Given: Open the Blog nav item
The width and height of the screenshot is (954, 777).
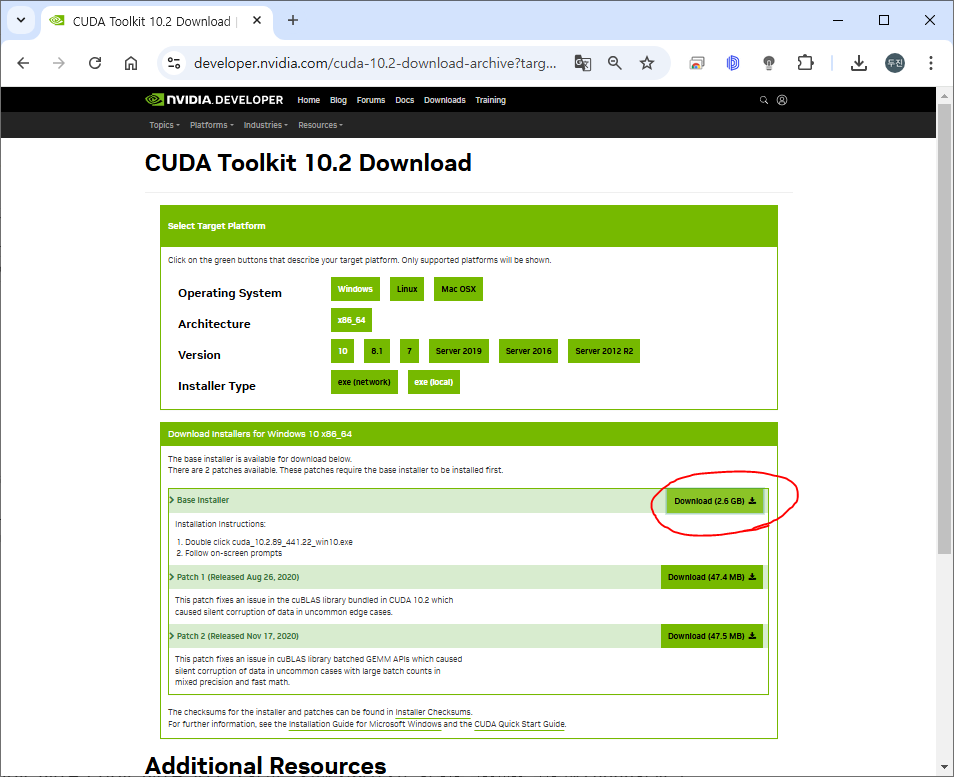Looking at the screenshot, I should (x=338, y=100).
